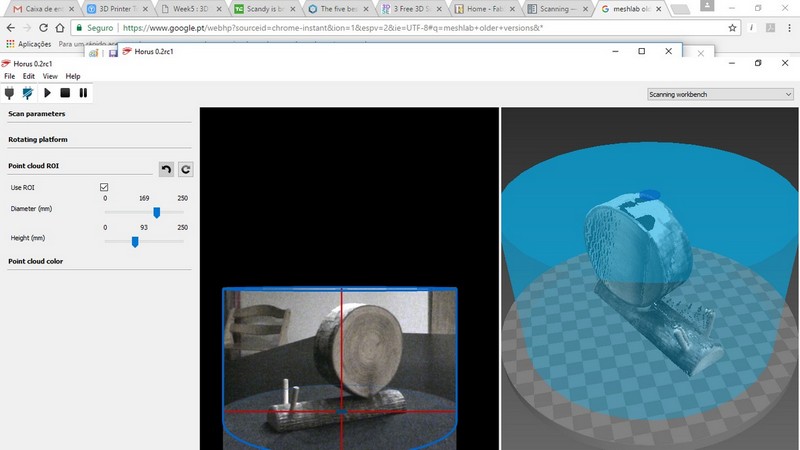This screenshot has height=450, width=800.
Task: Switch to the 3 Free 3D browser tab
Action: point(411,9)
